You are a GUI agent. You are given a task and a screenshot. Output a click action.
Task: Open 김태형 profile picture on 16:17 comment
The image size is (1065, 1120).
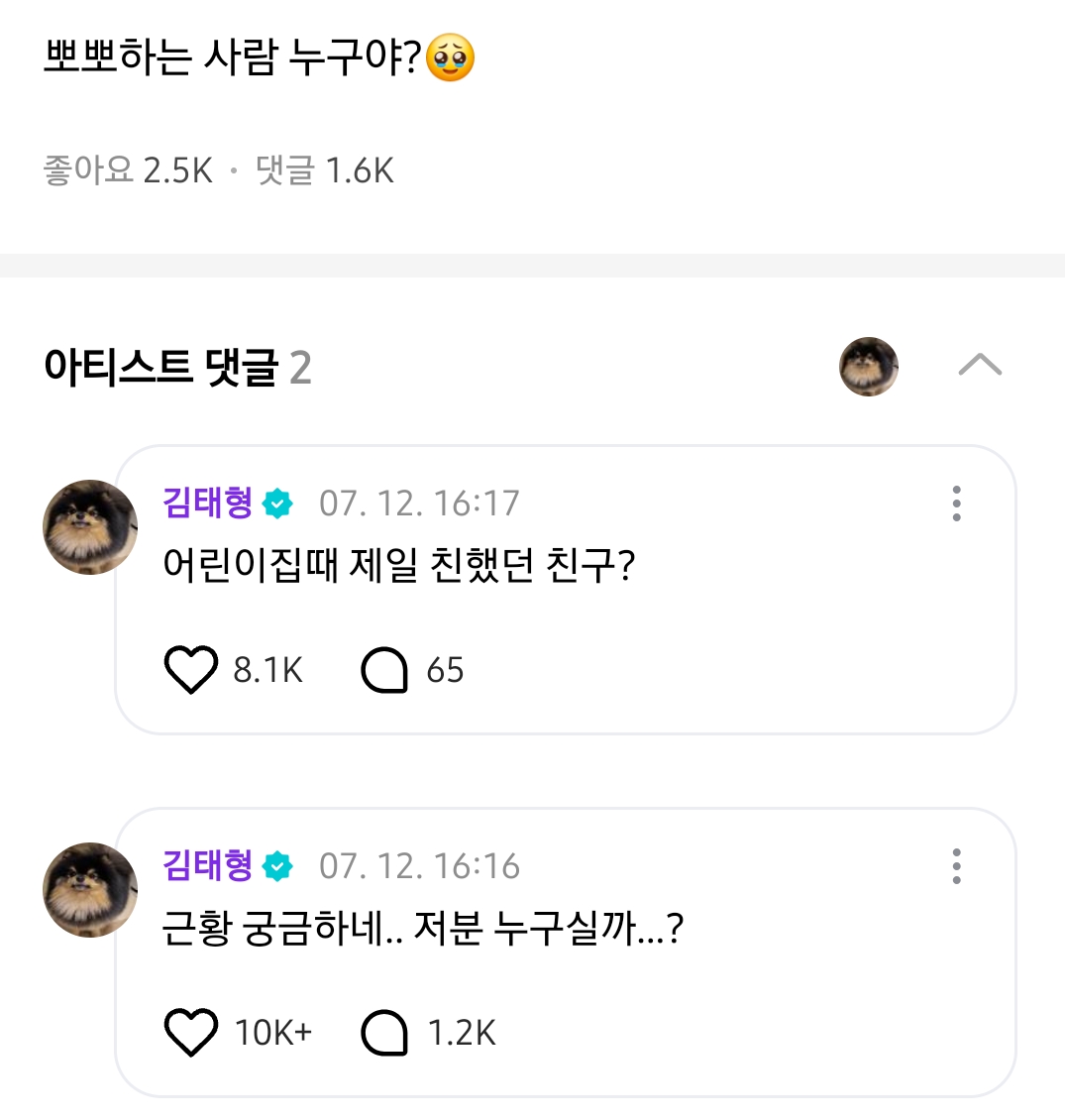tap(90, 527)
